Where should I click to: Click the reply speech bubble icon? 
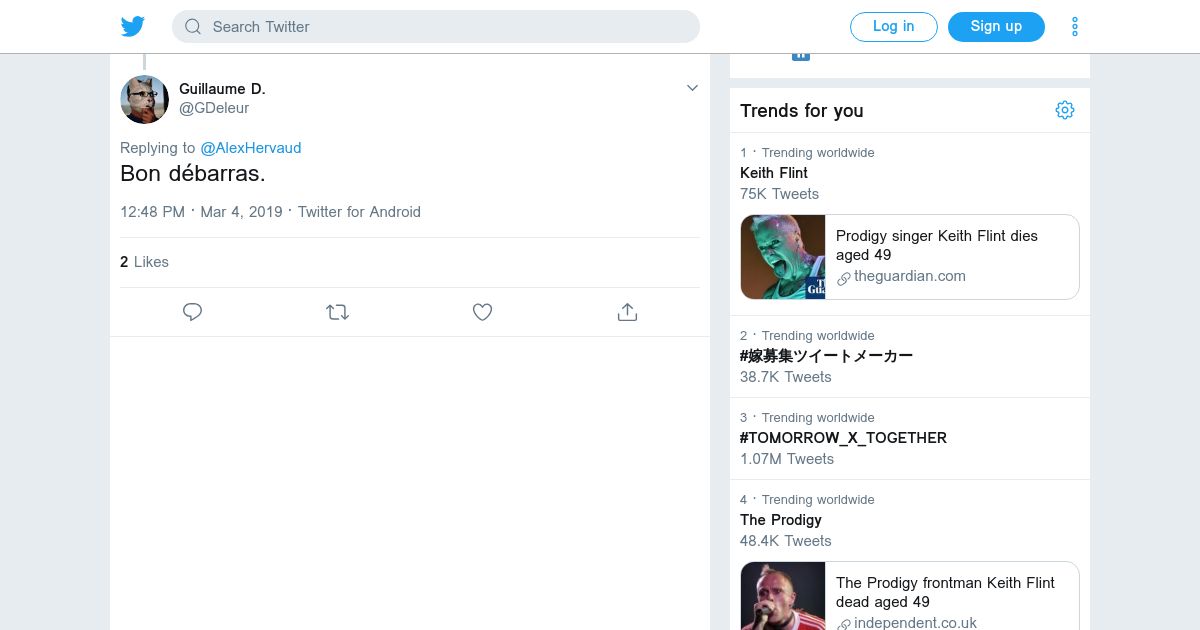point(193,312)
